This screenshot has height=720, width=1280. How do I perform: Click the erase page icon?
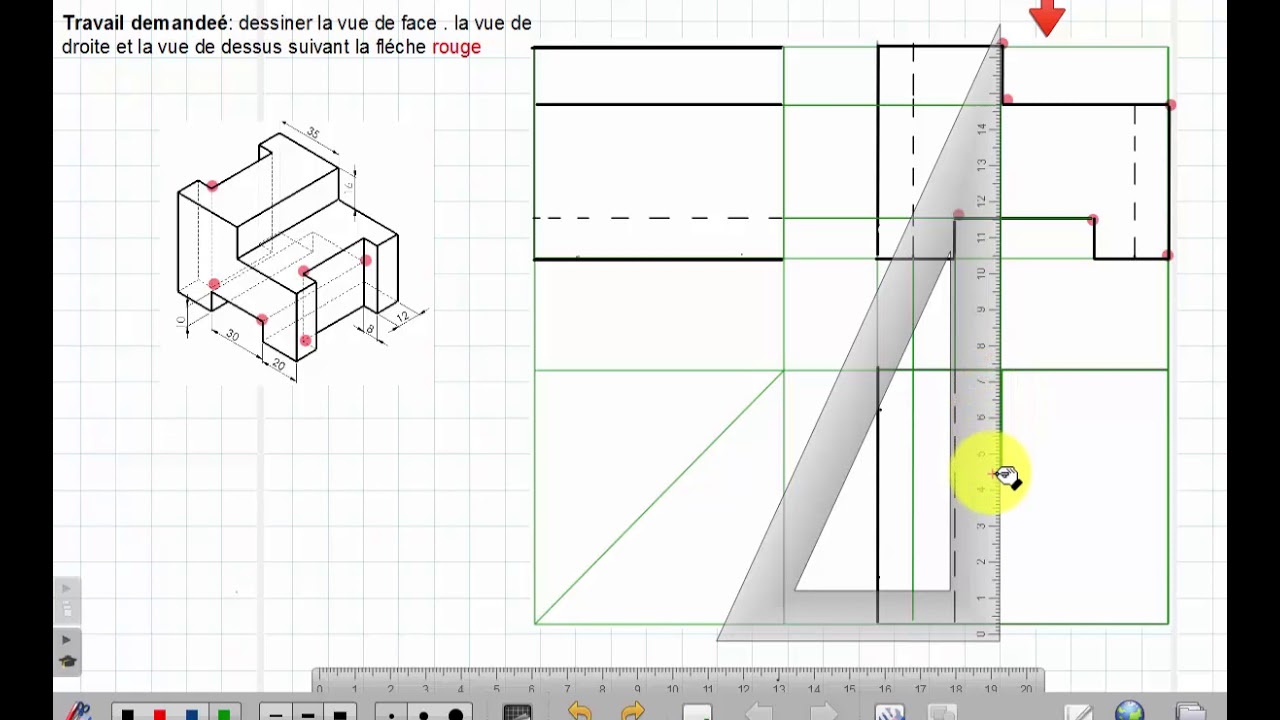890,713
